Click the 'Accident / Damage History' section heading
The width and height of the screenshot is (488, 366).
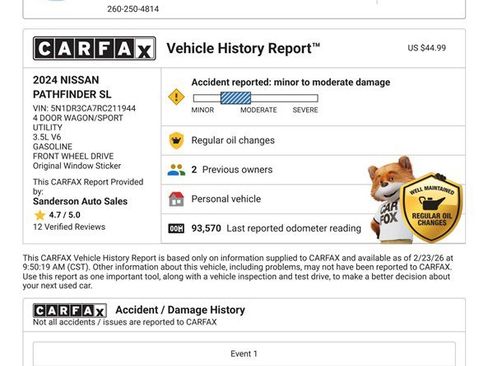pyautogui.click(x=180, y=310)
